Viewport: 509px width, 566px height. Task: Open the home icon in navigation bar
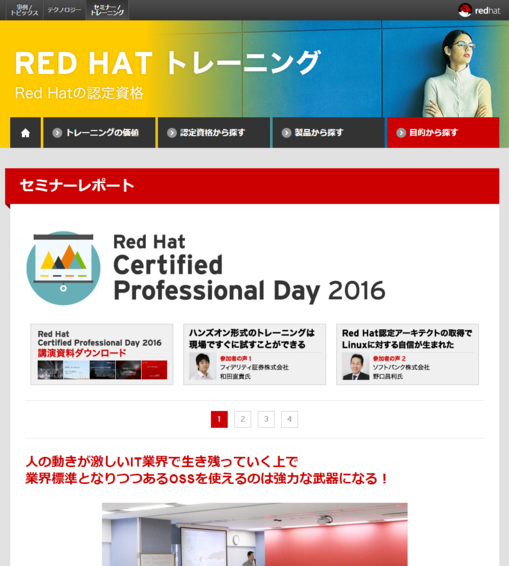click(25, 133)
